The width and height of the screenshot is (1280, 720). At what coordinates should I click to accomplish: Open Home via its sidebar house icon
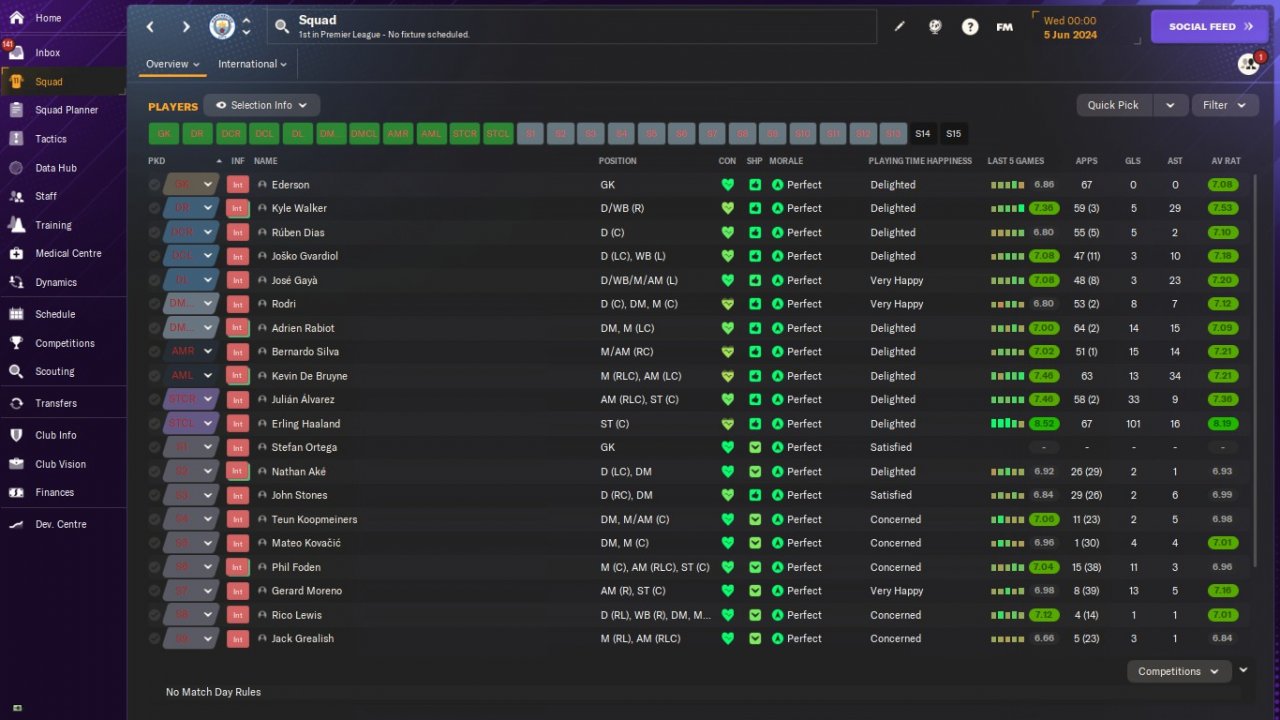tap(16, 18)
